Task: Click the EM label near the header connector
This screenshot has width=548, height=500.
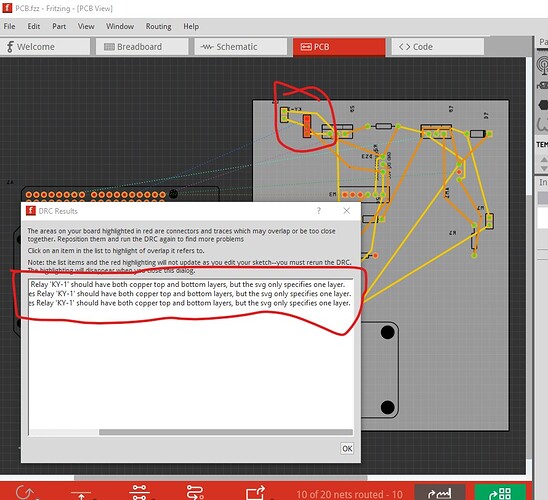Action: tap(332, 194)
